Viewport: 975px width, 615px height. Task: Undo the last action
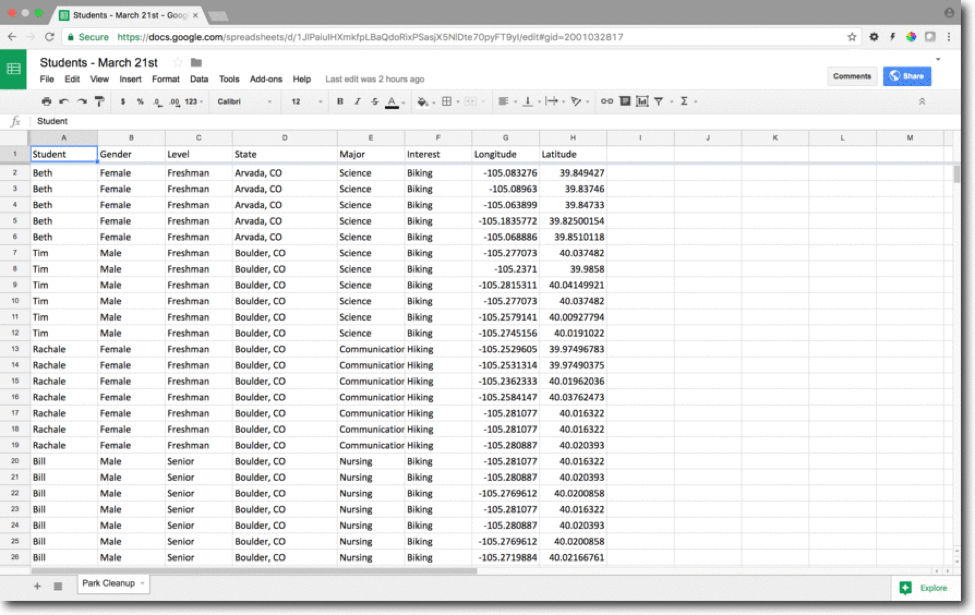[64, 101]
